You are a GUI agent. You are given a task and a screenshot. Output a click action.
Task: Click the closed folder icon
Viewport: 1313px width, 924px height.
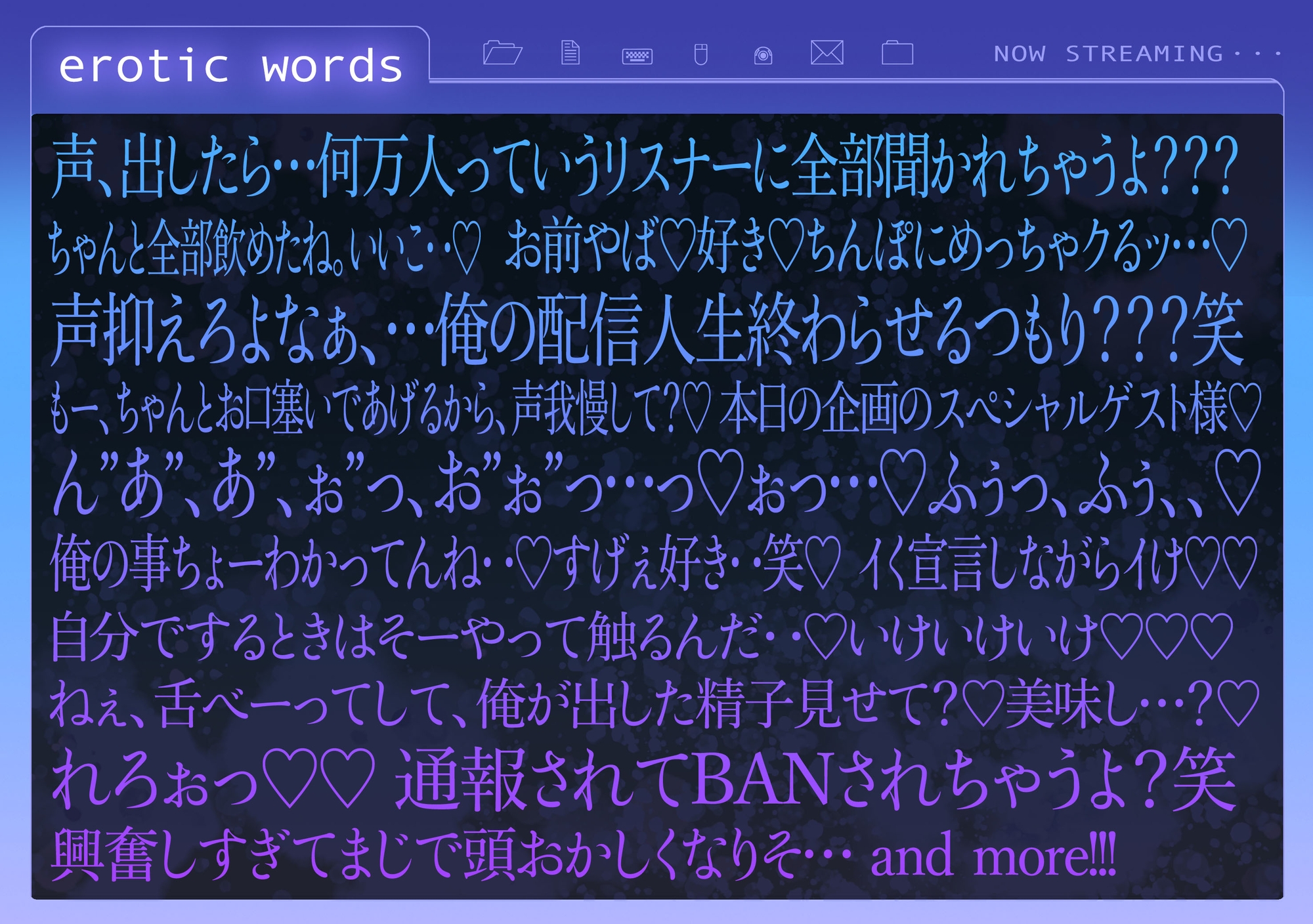pyautogui.click(x=897, y=52)
